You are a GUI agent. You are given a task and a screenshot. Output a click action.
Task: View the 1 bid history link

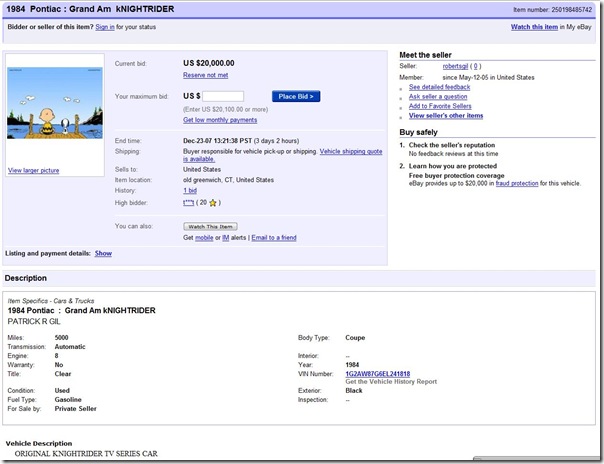point(190,191)
